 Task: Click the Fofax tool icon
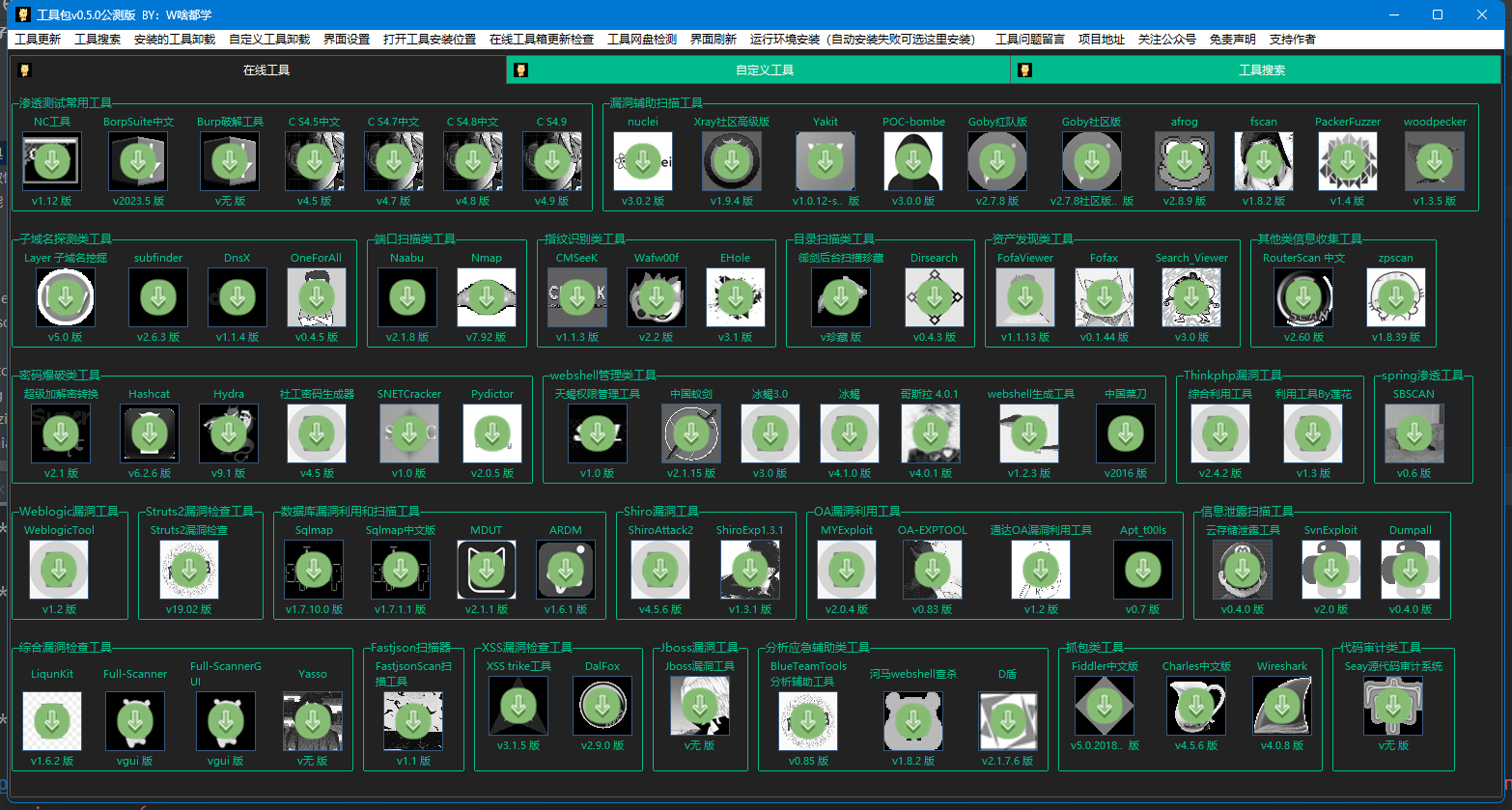click(1105, 297)
